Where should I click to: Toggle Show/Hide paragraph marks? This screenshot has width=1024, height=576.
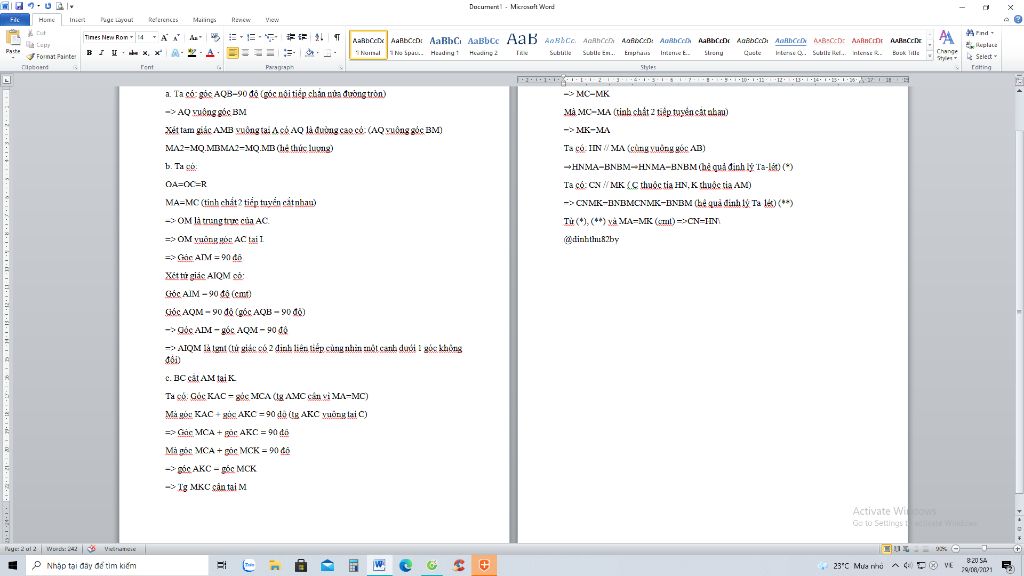coord(337,38)
